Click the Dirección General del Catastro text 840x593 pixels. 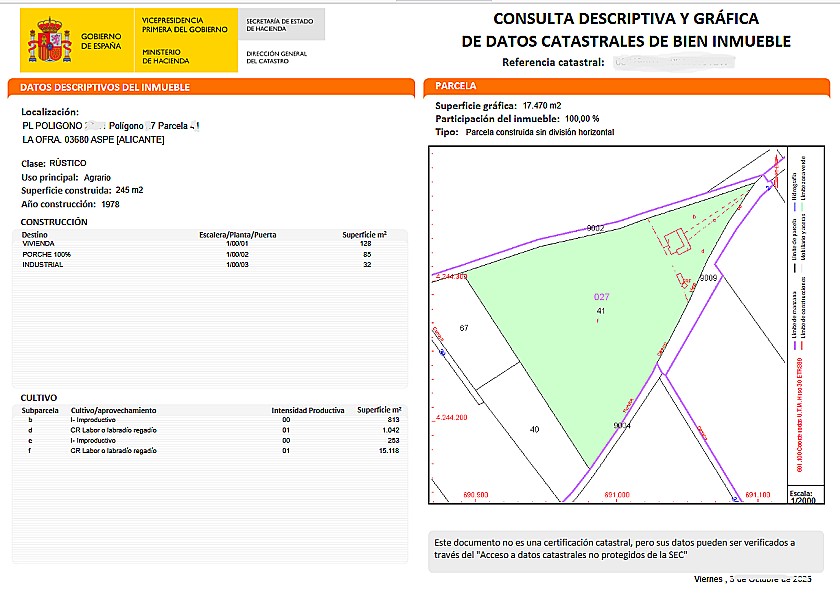point(276,57)
